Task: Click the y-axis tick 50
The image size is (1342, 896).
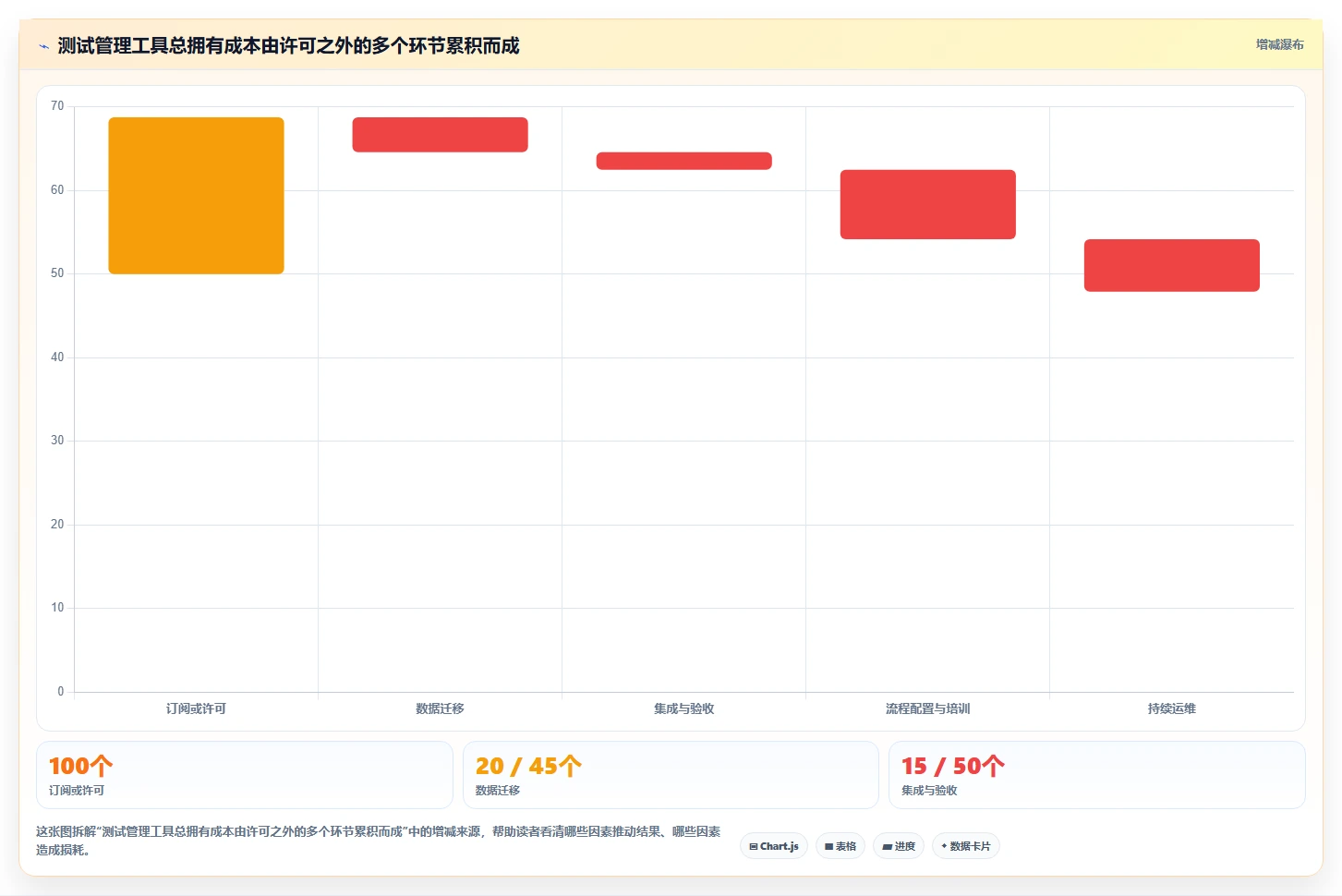Action: click(x=57, y=273)
